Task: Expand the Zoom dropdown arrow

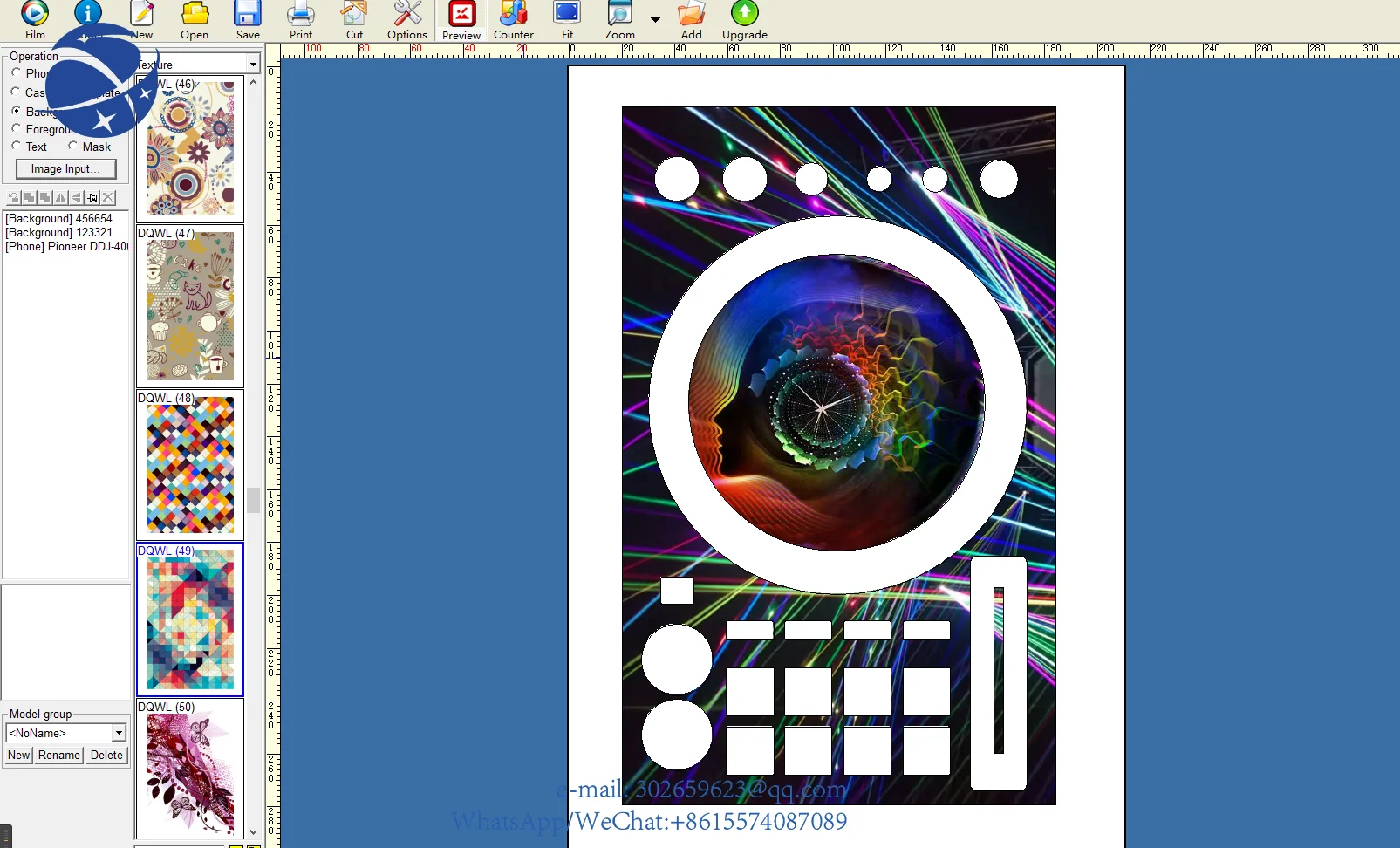Action: click(x=655, y=19)
